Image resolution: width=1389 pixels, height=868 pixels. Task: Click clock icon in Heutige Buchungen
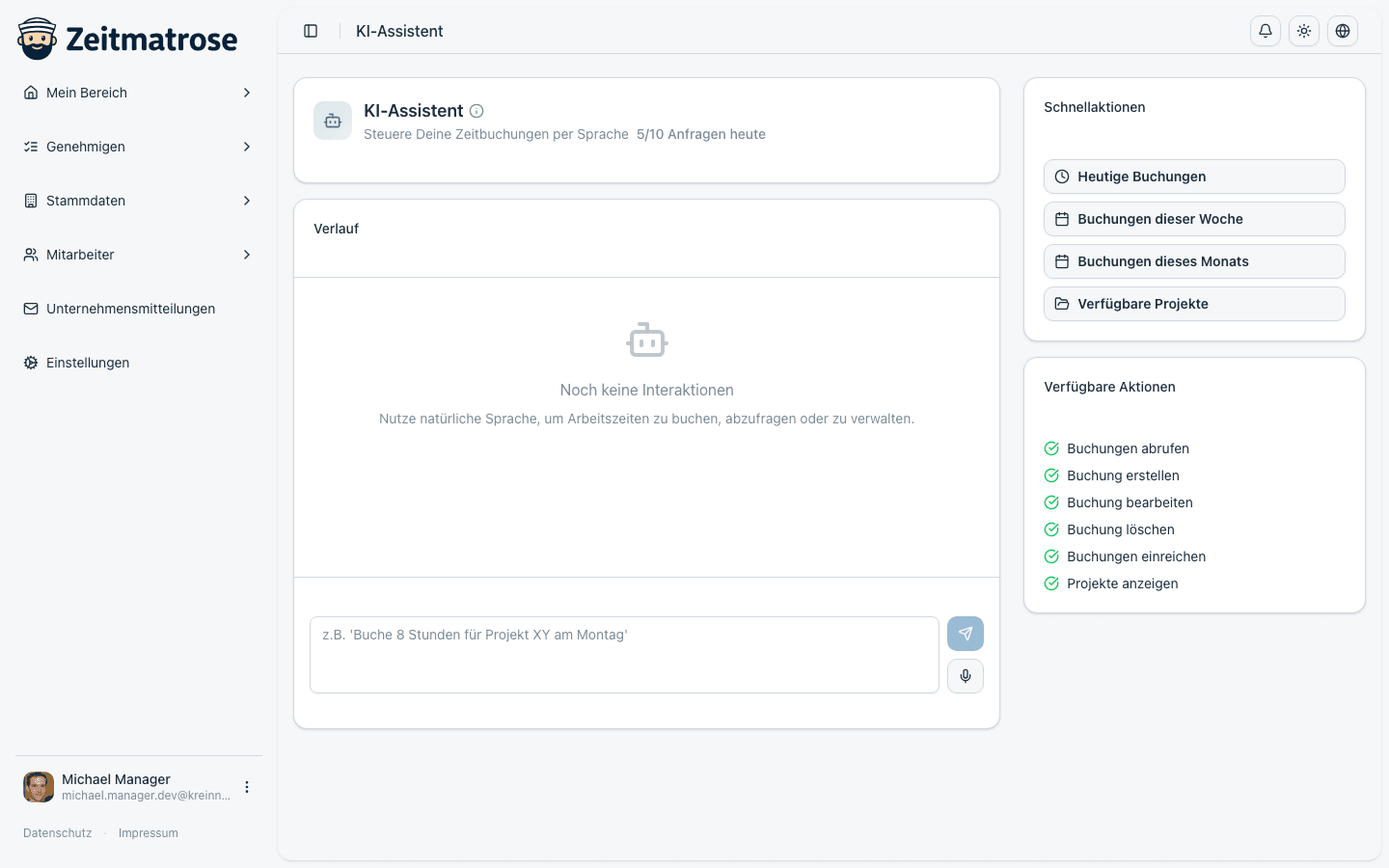coord(1062,176)
